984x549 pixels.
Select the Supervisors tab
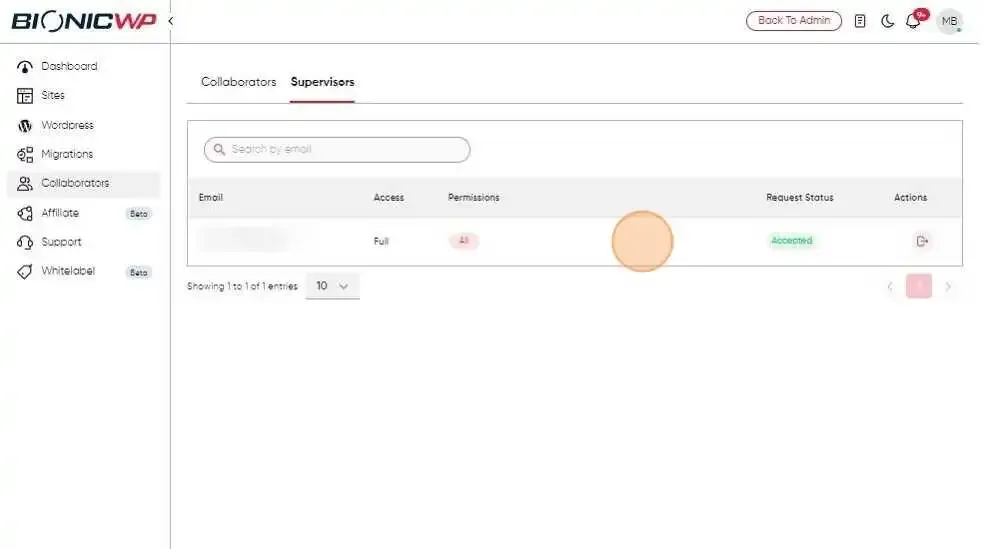pyautogui.click(x=323, y=82)
